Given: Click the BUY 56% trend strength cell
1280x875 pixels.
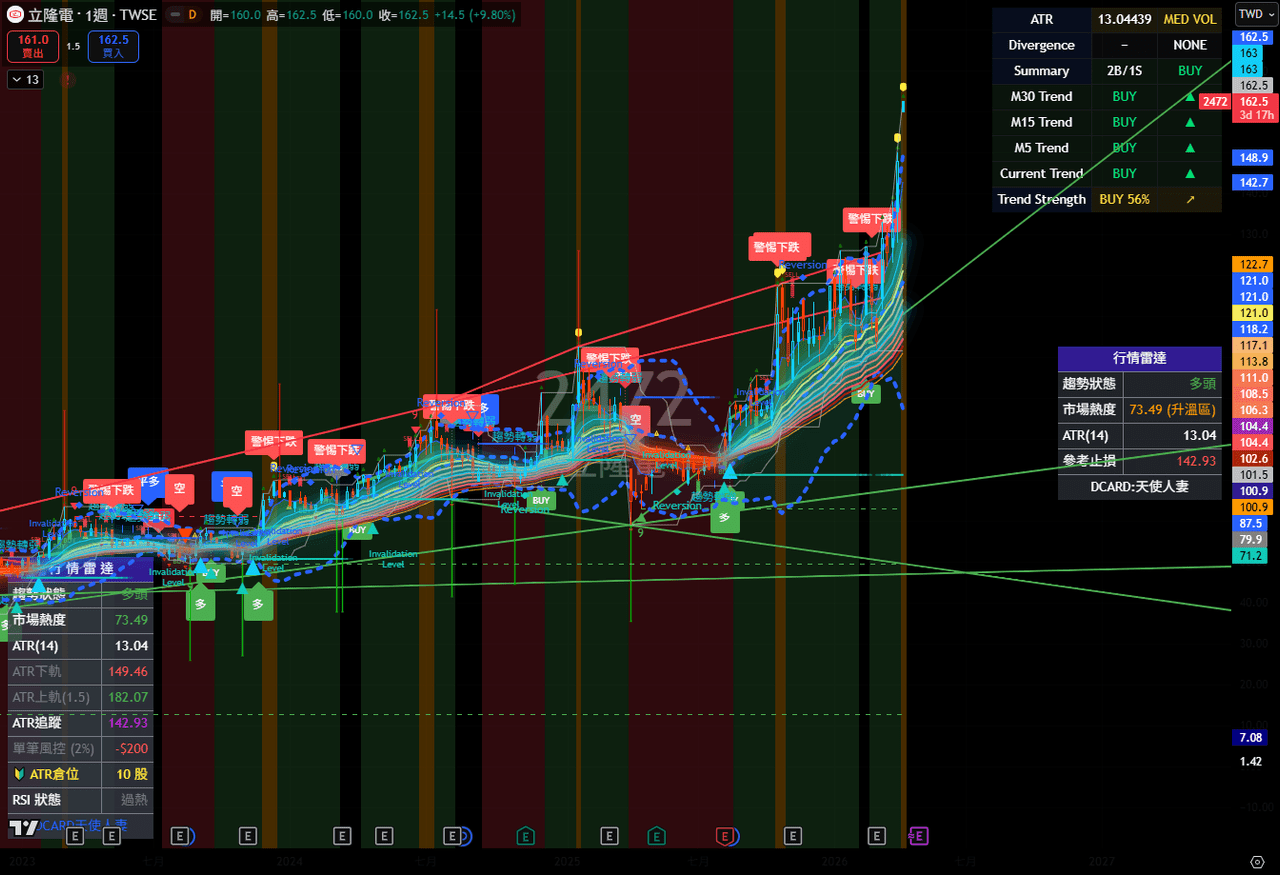Looking at the screenshot, I should point(1124,199).
